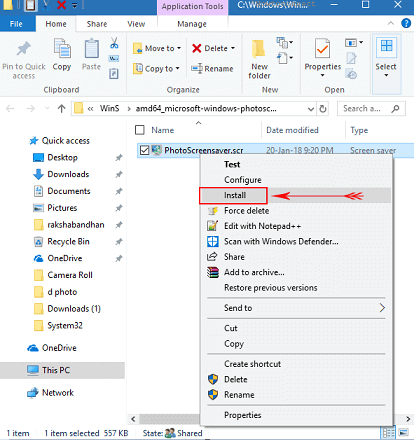The image size is (414, 440).
Task: Open the address bar history dropdown
Action: (311, 109)
